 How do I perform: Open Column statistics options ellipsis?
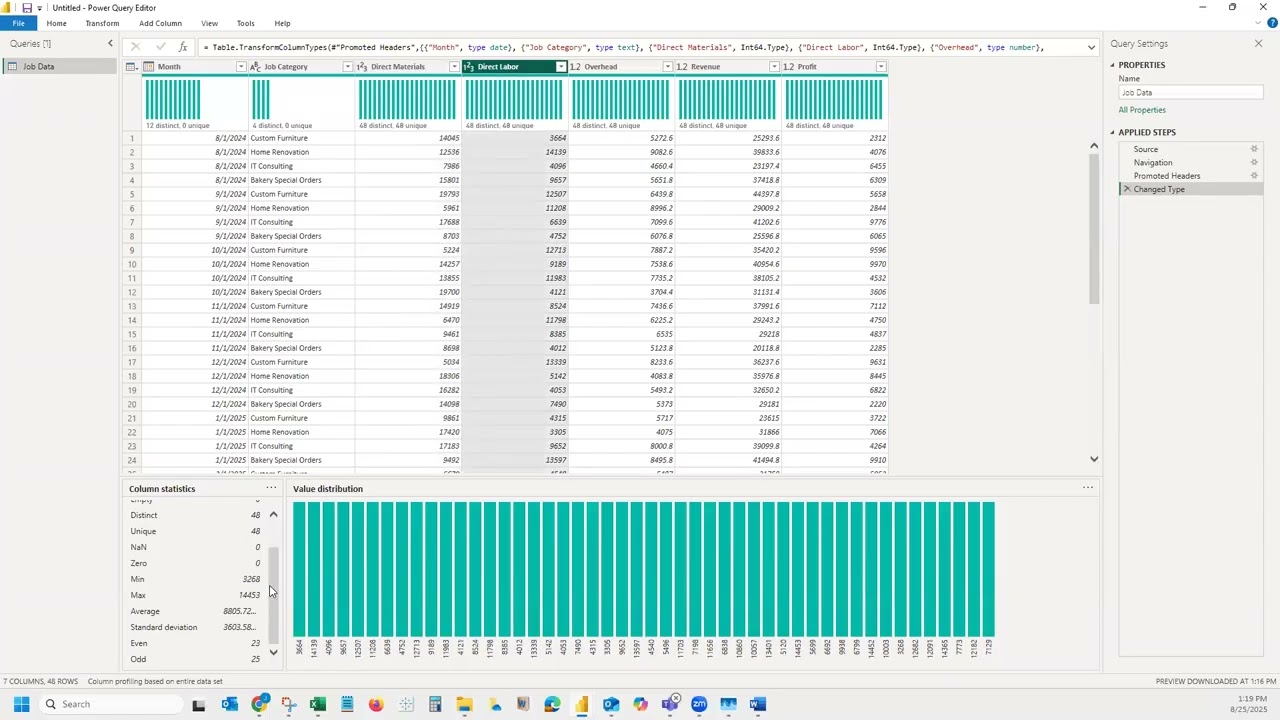(271, 488)
